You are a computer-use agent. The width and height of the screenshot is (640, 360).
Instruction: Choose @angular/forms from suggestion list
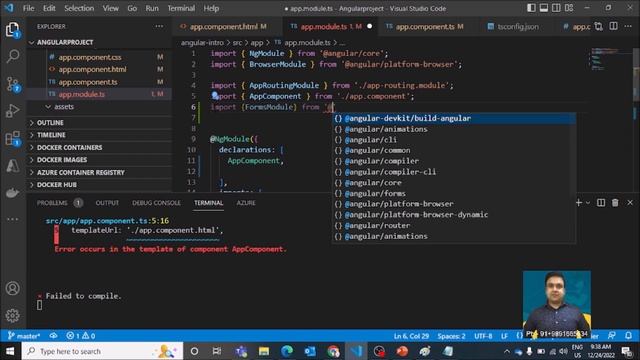coord(454,193)
